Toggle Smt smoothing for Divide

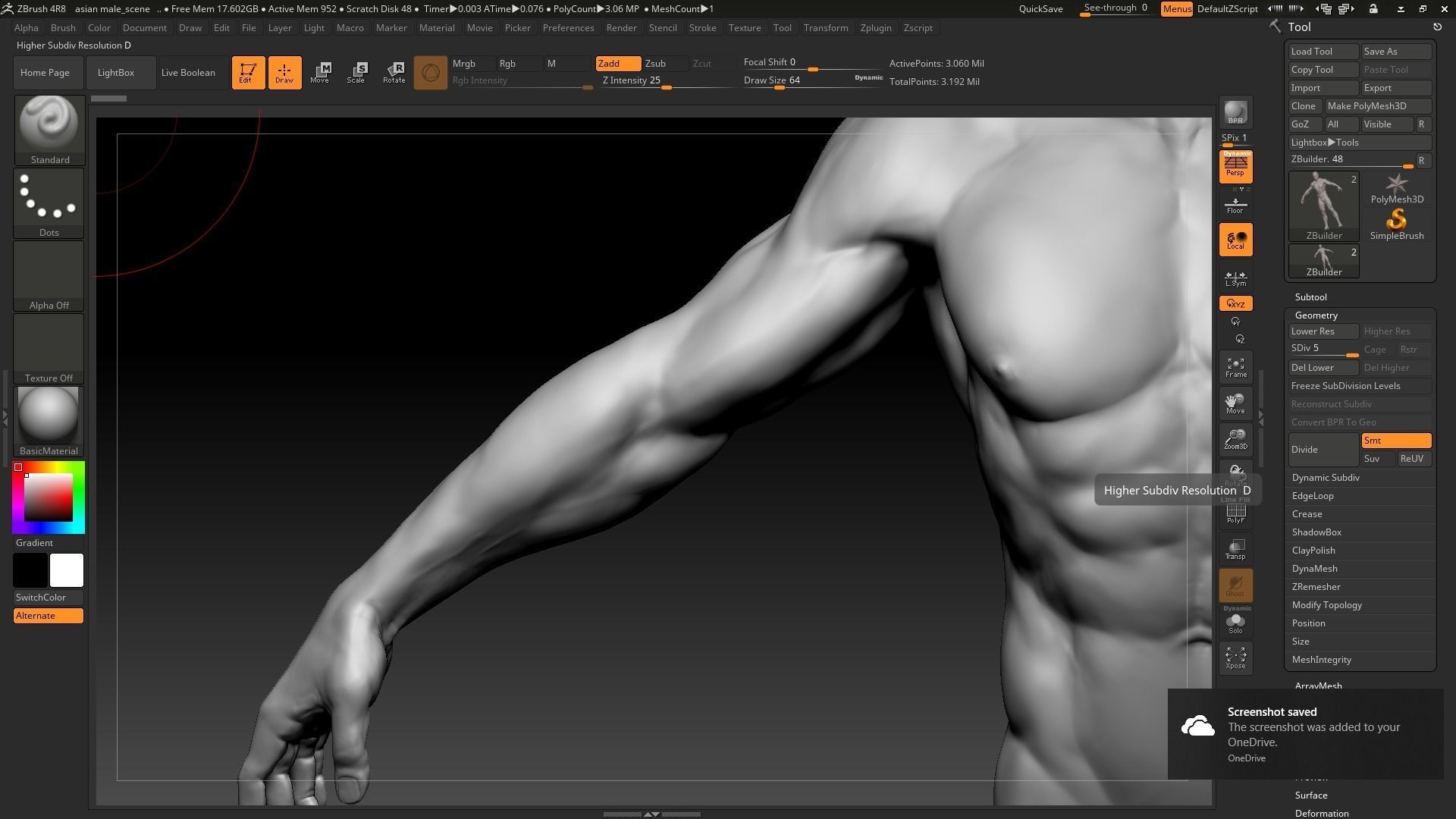pyautogui.click(x=1396, y=441)
